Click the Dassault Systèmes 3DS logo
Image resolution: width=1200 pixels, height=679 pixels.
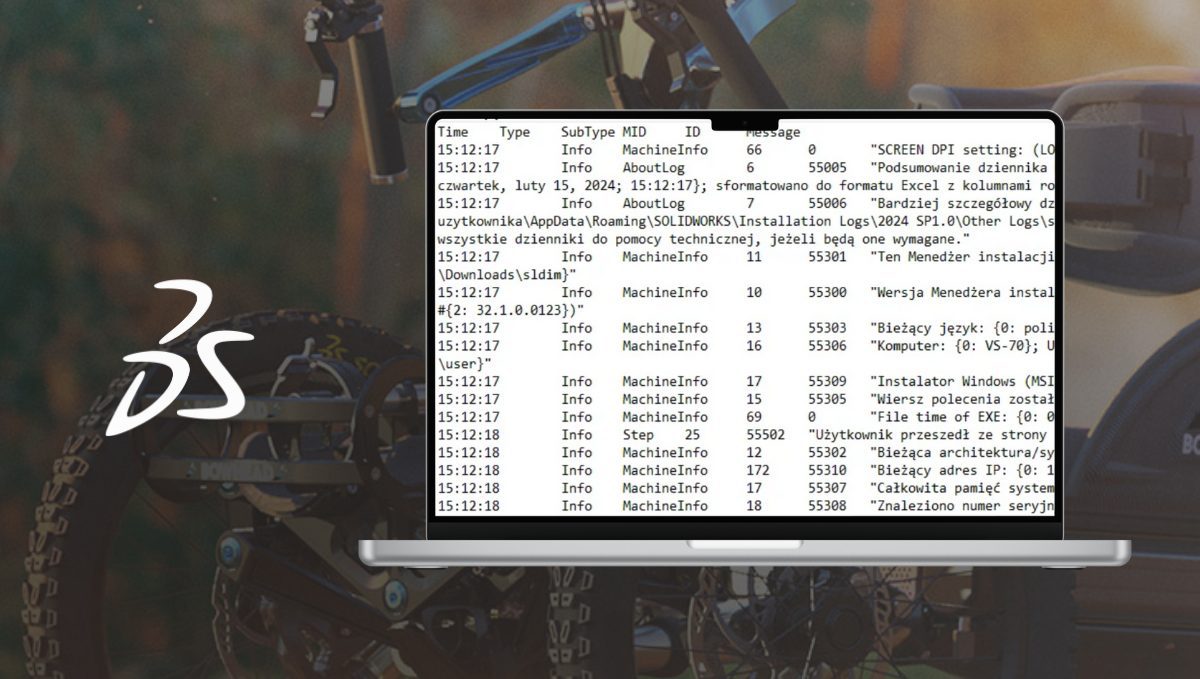[x=180, y=358]
